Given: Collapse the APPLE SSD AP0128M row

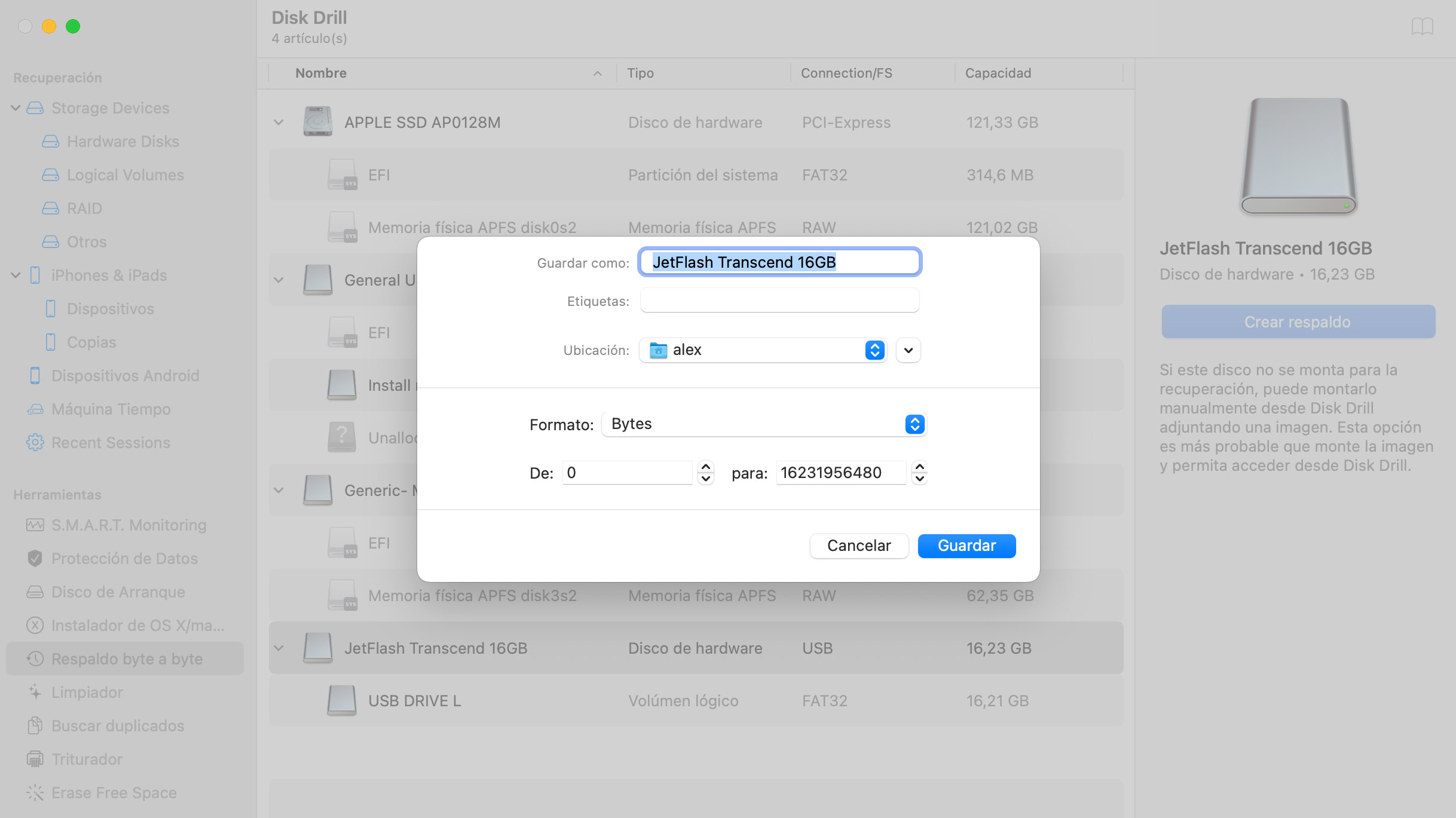Looking at the screenshot, I should tap(279, 122).
